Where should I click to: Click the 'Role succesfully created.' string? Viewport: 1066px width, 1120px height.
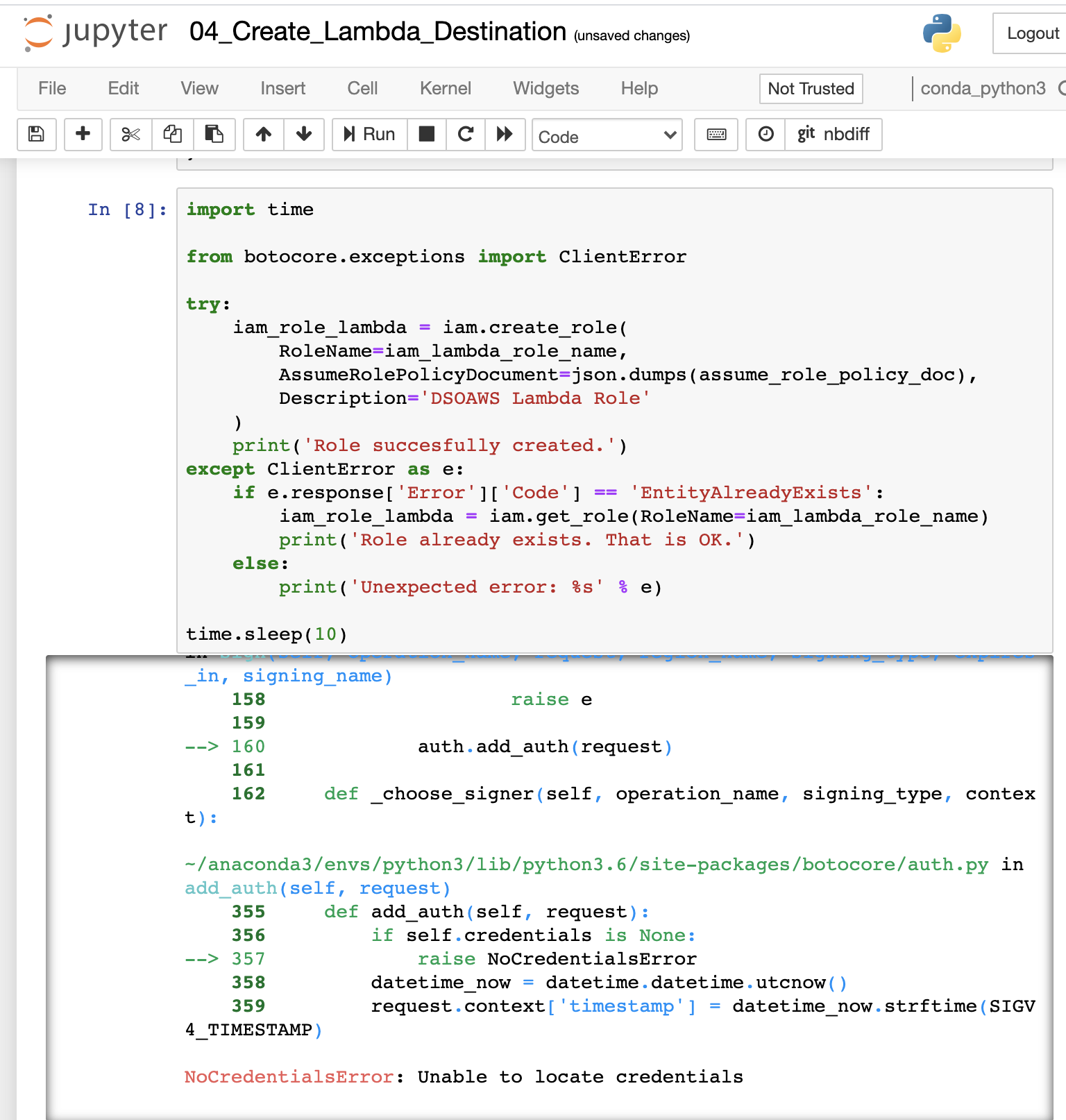(x=459, y=446)
